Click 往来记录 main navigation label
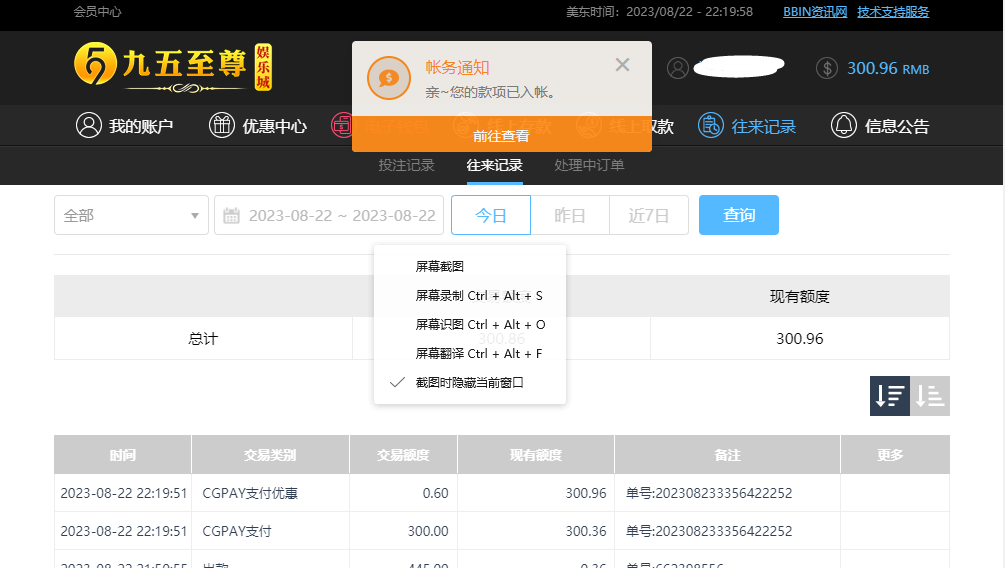The width and height of the screenshot is (1005, 568). click(x=763, y=126)
